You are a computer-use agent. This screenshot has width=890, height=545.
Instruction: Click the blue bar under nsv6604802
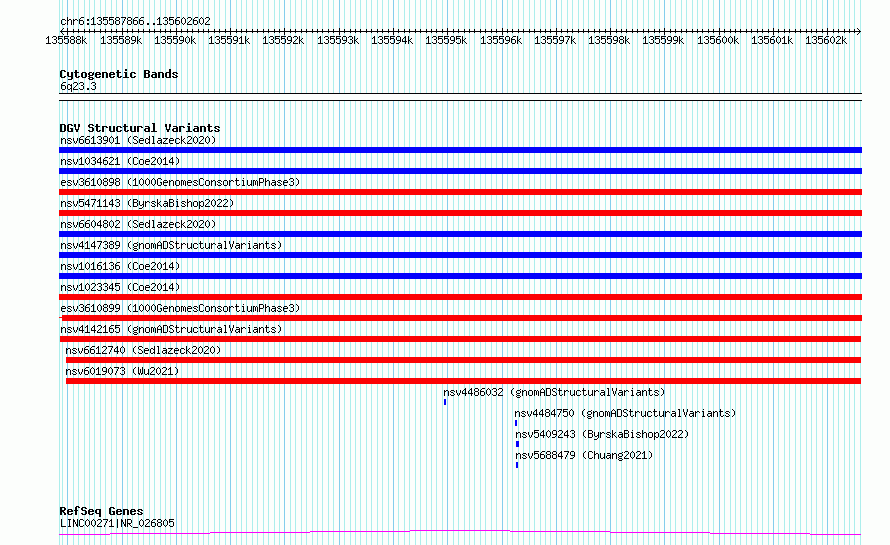click(x=460, y=234)
